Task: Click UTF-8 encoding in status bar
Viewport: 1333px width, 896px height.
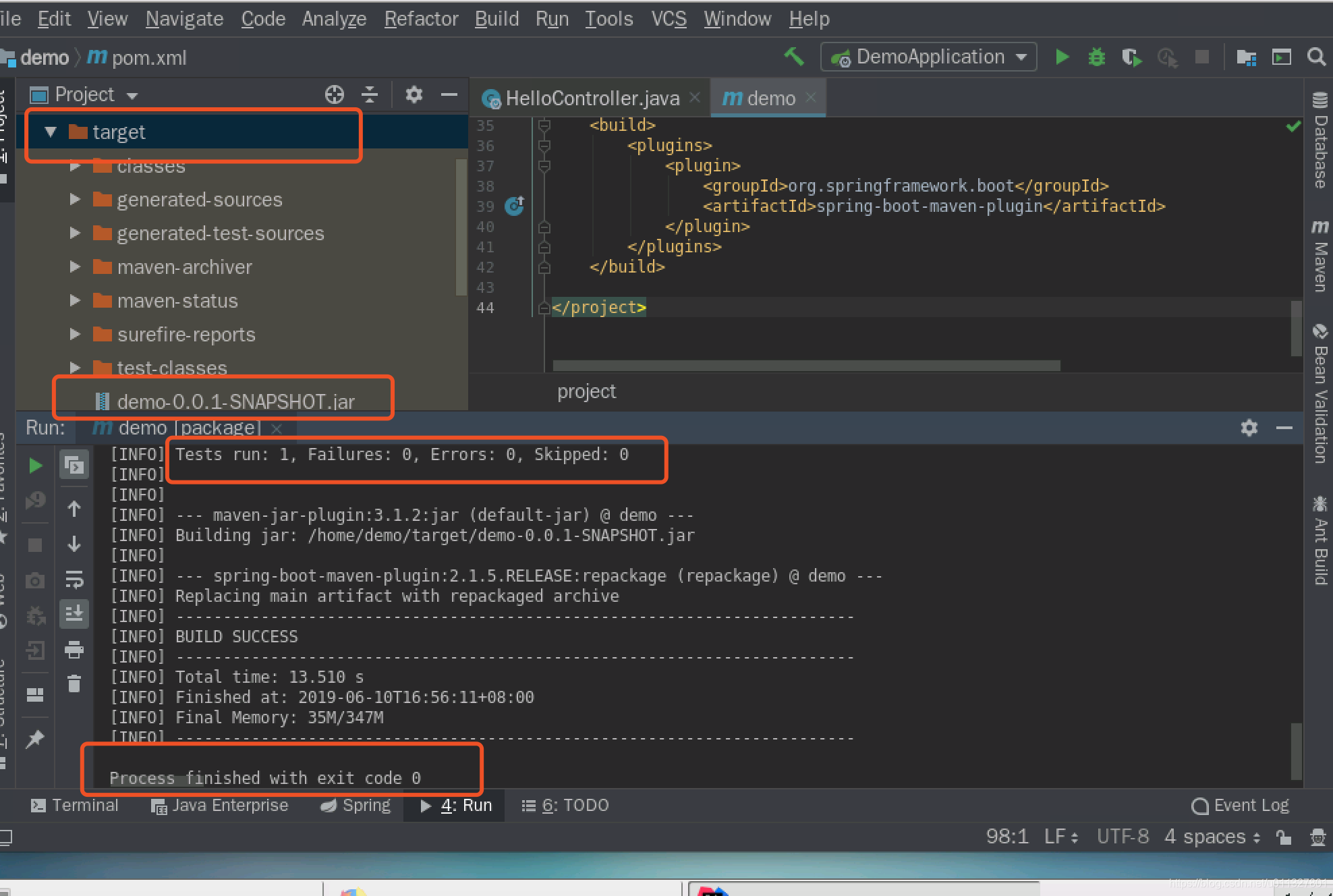Action: pos(1123,837)
